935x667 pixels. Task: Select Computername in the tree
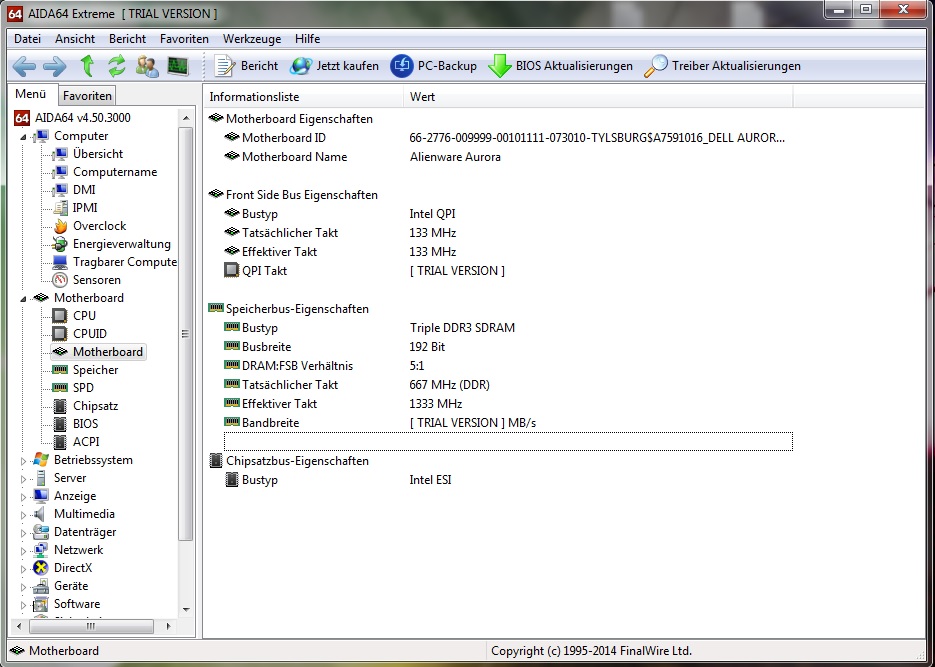point(115,172)
